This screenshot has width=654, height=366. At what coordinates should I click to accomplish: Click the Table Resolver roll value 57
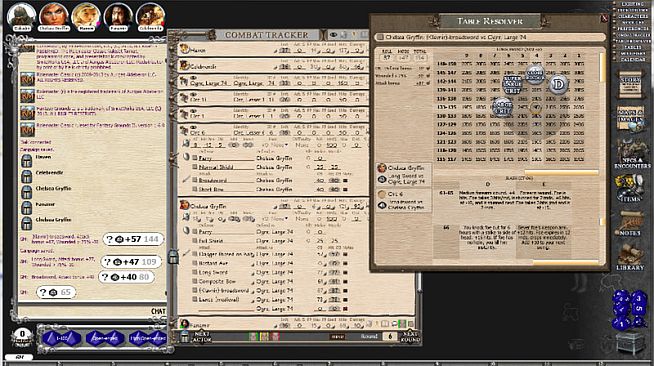(x=387, y=58)
